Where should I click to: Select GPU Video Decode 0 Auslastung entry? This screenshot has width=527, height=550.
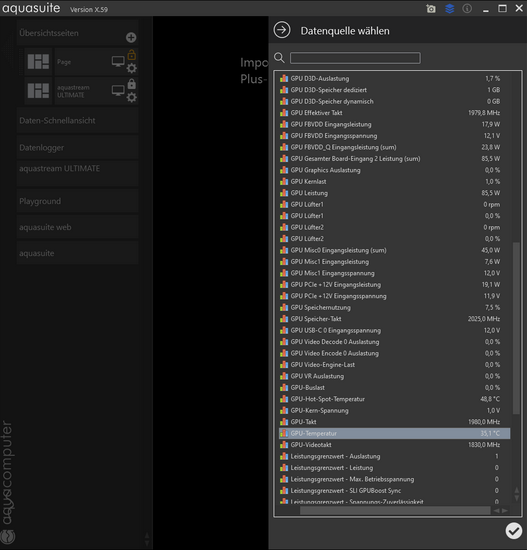coord(394,342)
